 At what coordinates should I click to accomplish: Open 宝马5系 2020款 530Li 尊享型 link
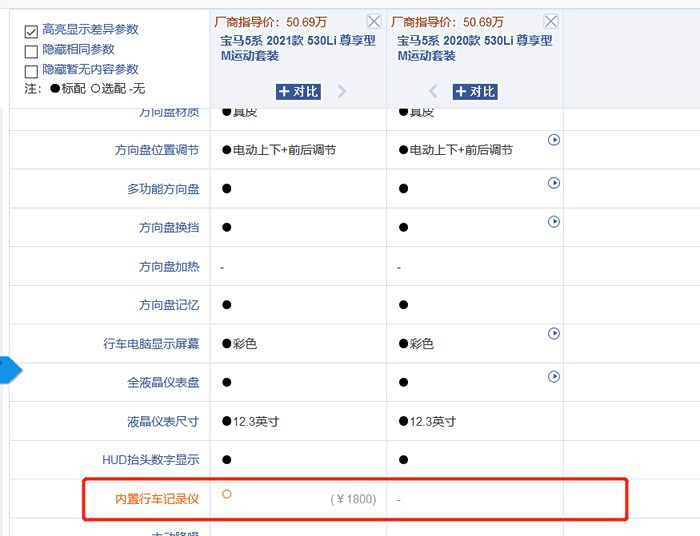(474, 48)
